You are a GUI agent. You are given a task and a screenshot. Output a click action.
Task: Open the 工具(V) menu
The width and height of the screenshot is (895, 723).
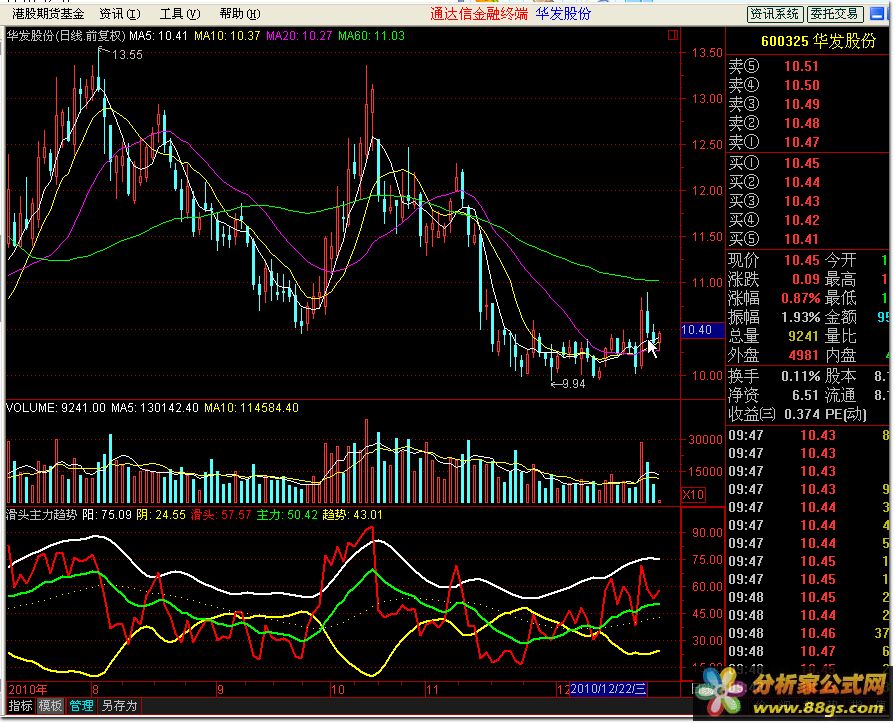[x=180, y=14]
